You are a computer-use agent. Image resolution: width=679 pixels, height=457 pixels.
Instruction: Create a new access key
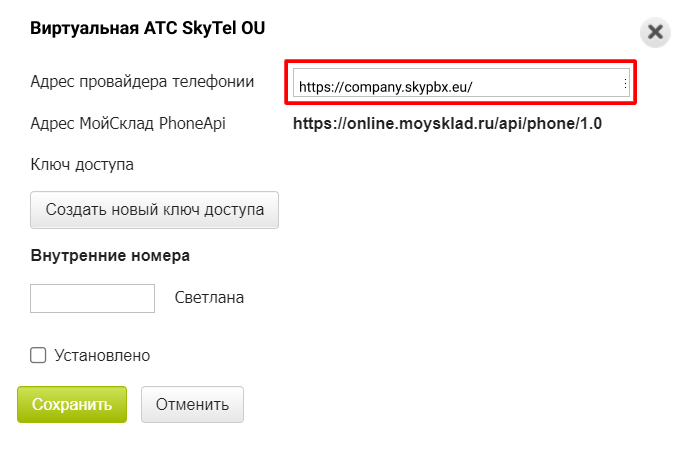pos(154,210)
